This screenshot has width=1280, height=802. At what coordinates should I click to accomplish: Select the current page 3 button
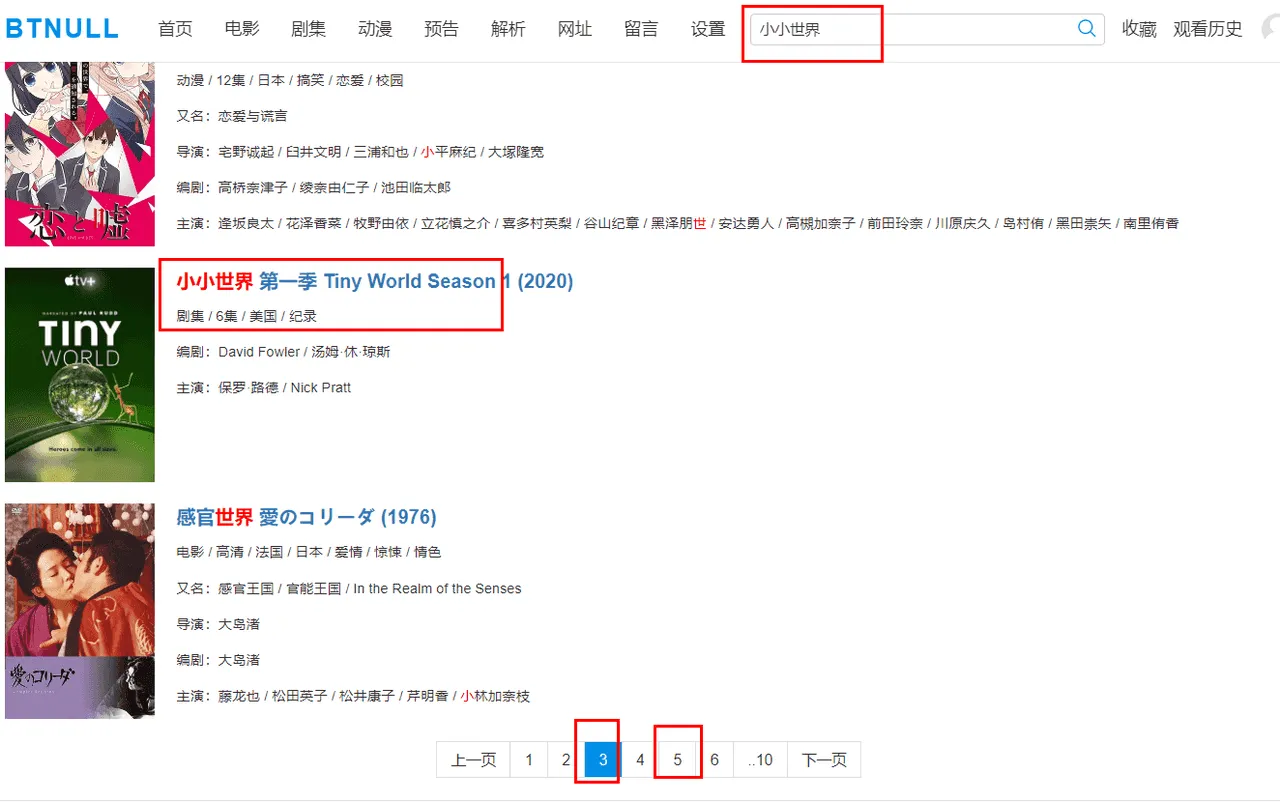coord(603,760)
